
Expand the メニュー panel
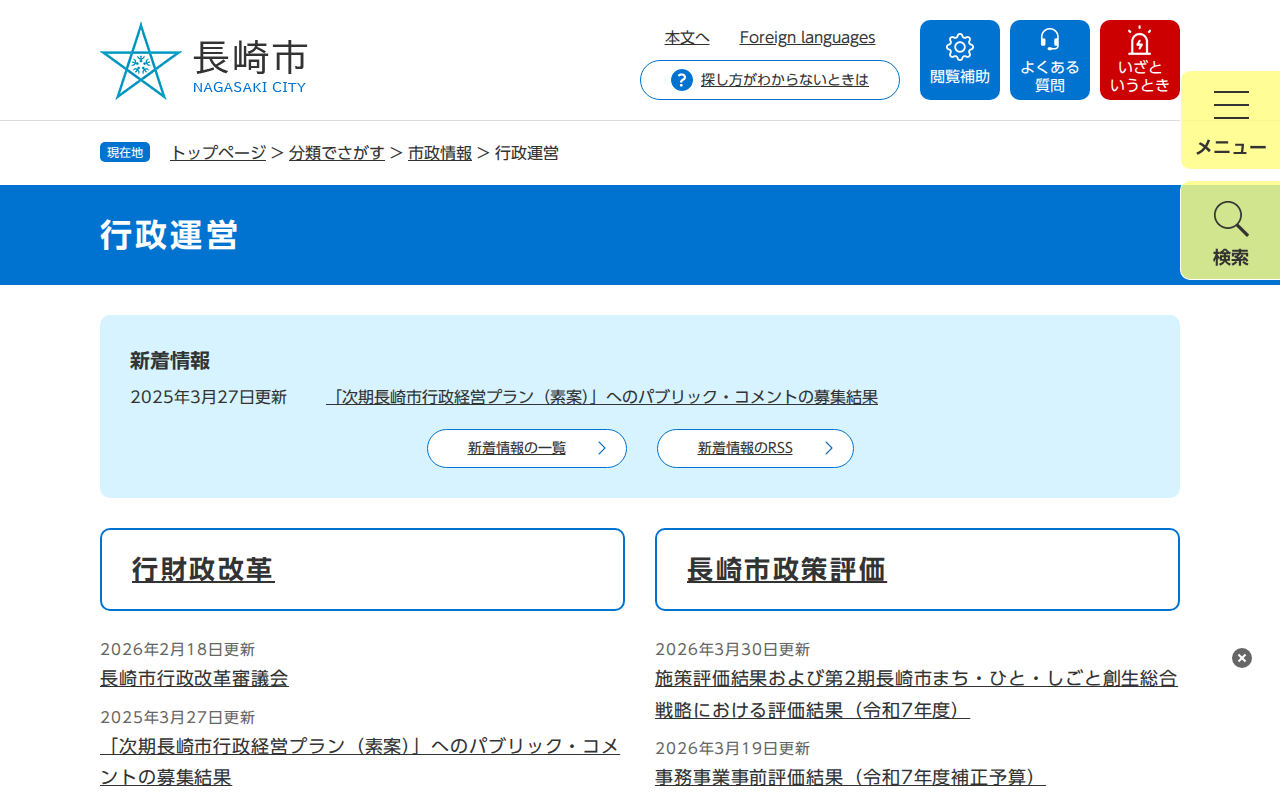tap(1229, 120)
